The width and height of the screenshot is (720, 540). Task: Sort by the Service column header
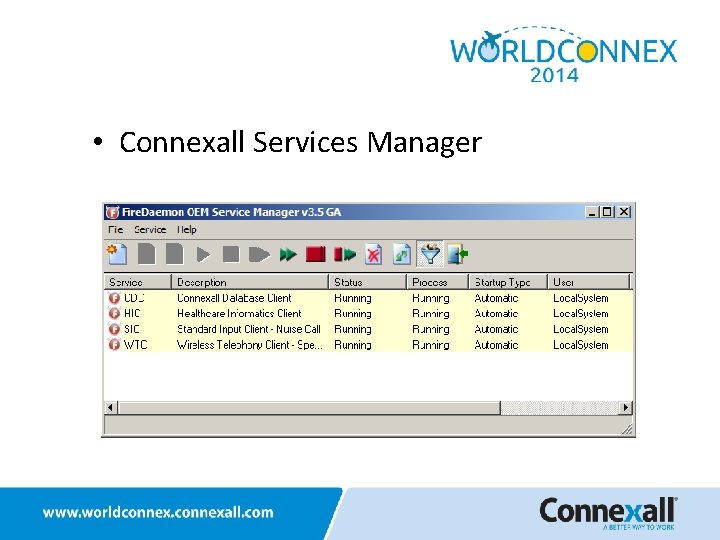click(x=138, y=282)
